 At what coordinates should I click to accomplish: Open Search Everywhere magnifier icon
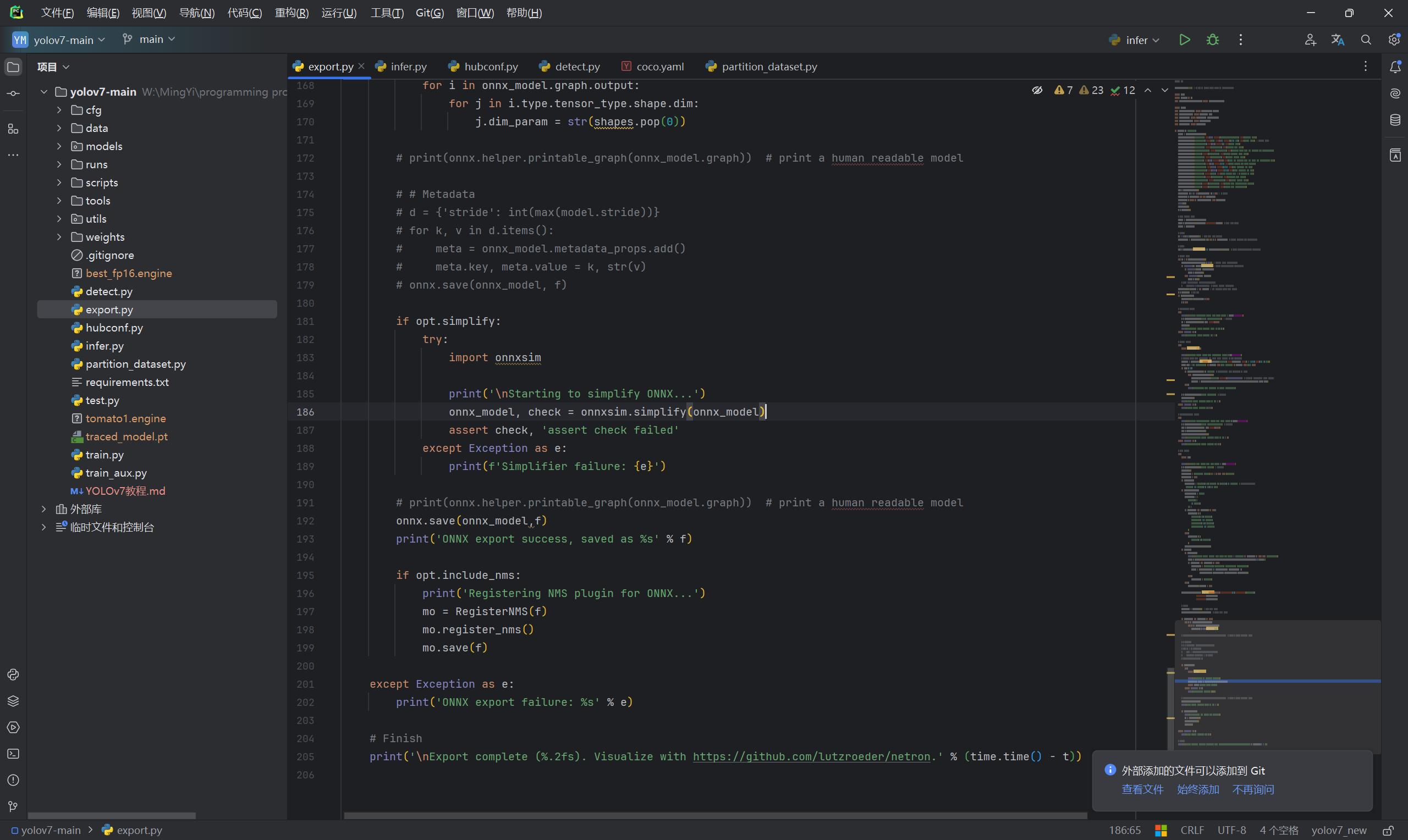(x=1366, y=40)
